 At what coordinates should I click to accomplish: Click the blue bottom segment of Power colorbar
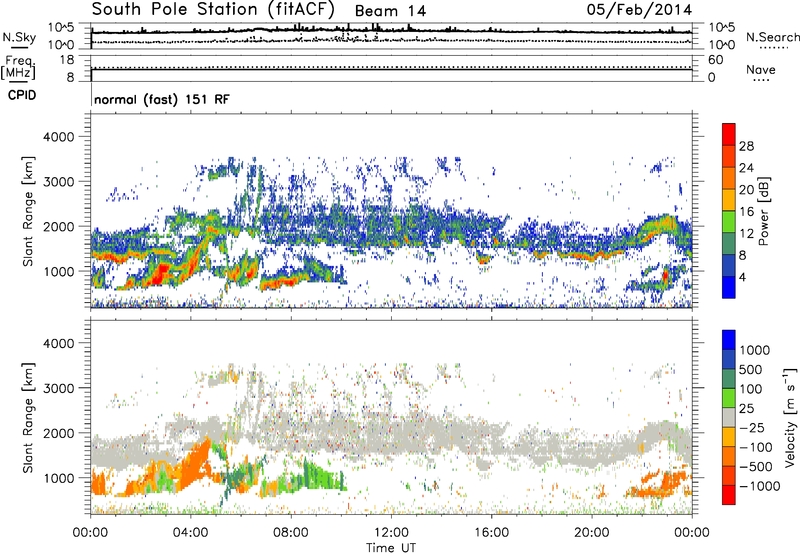[729, 287]
